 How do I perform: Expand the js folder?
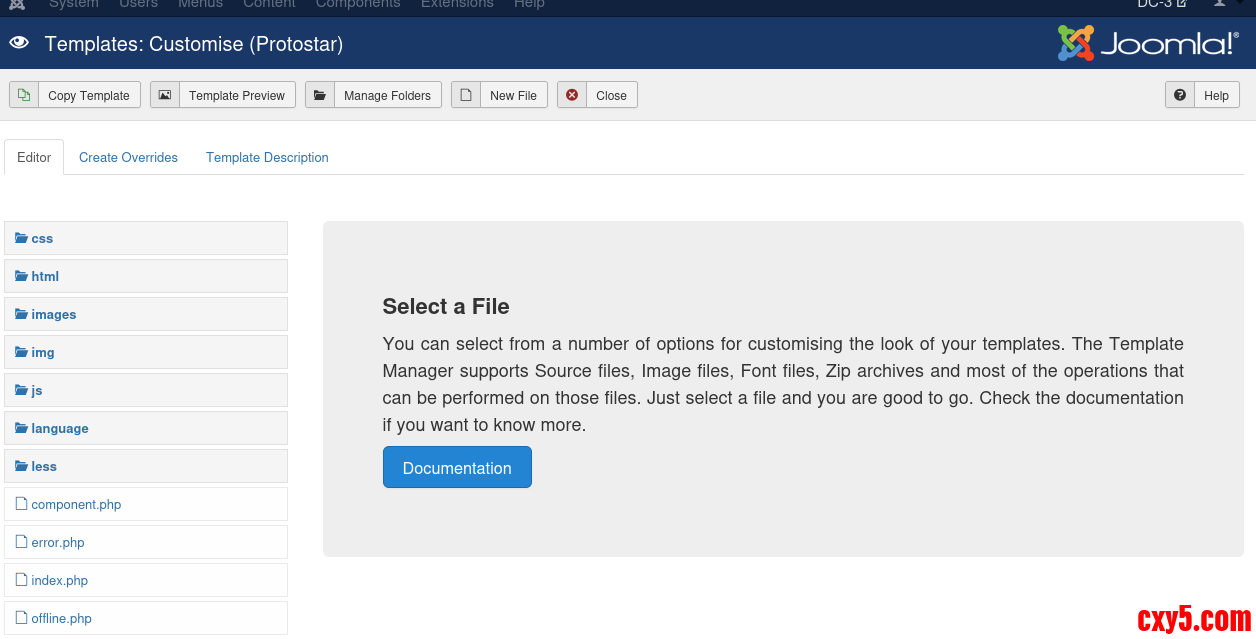(37, 390)
